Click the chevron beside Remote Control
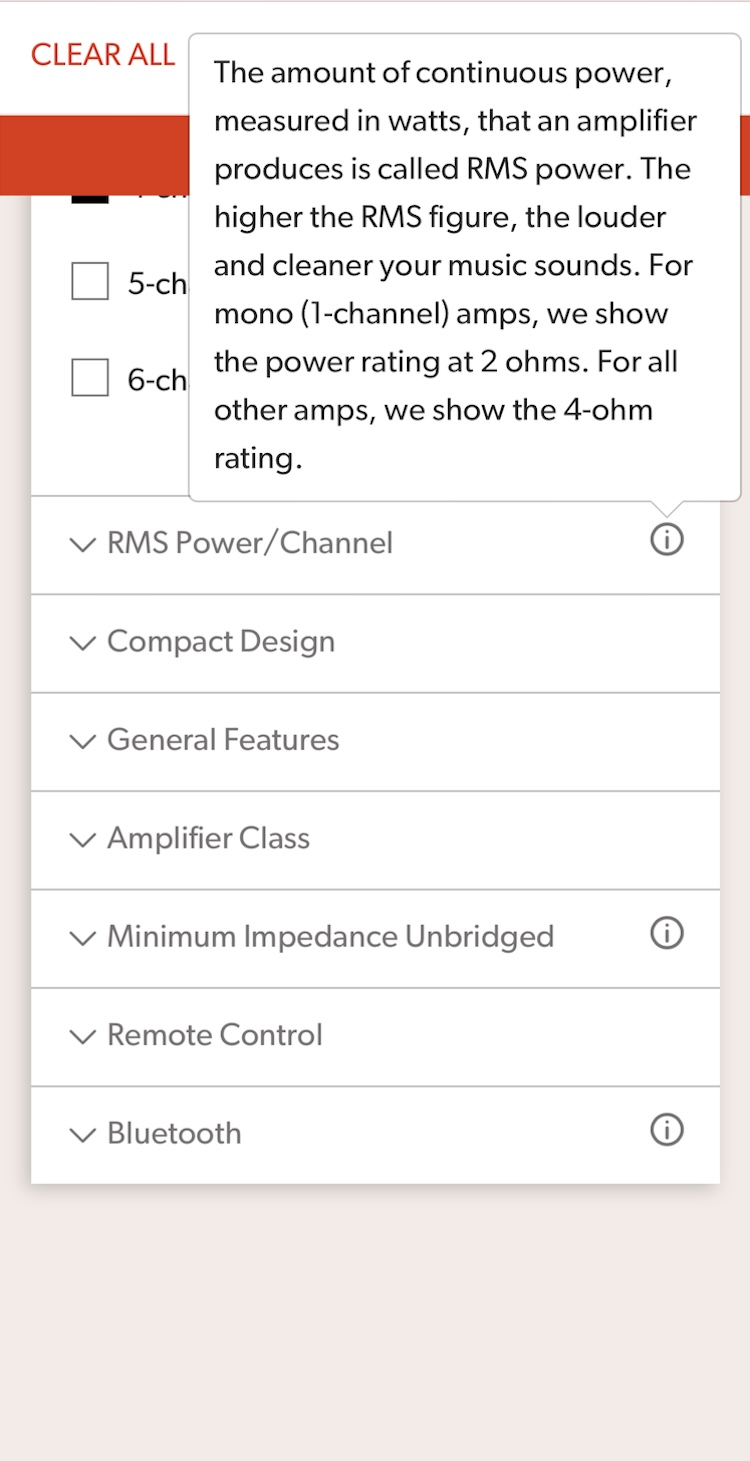This screenshot has height=1461, width=750. tap(83, 1036)
